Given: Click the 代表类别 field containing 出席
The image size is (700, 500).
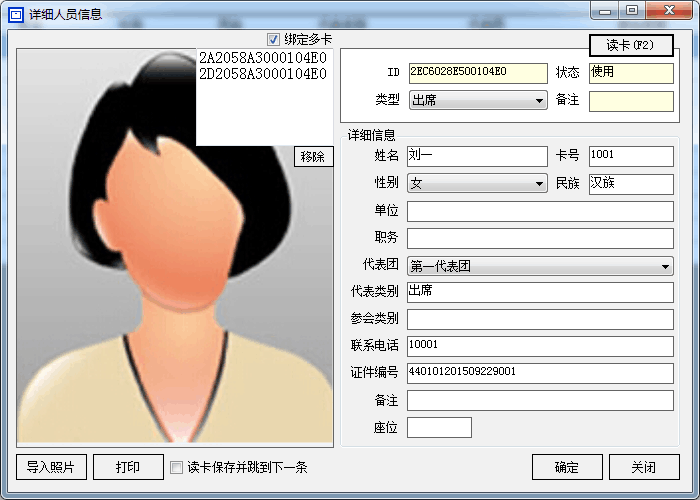Looking at the screenshot, I should coord(540,292).
